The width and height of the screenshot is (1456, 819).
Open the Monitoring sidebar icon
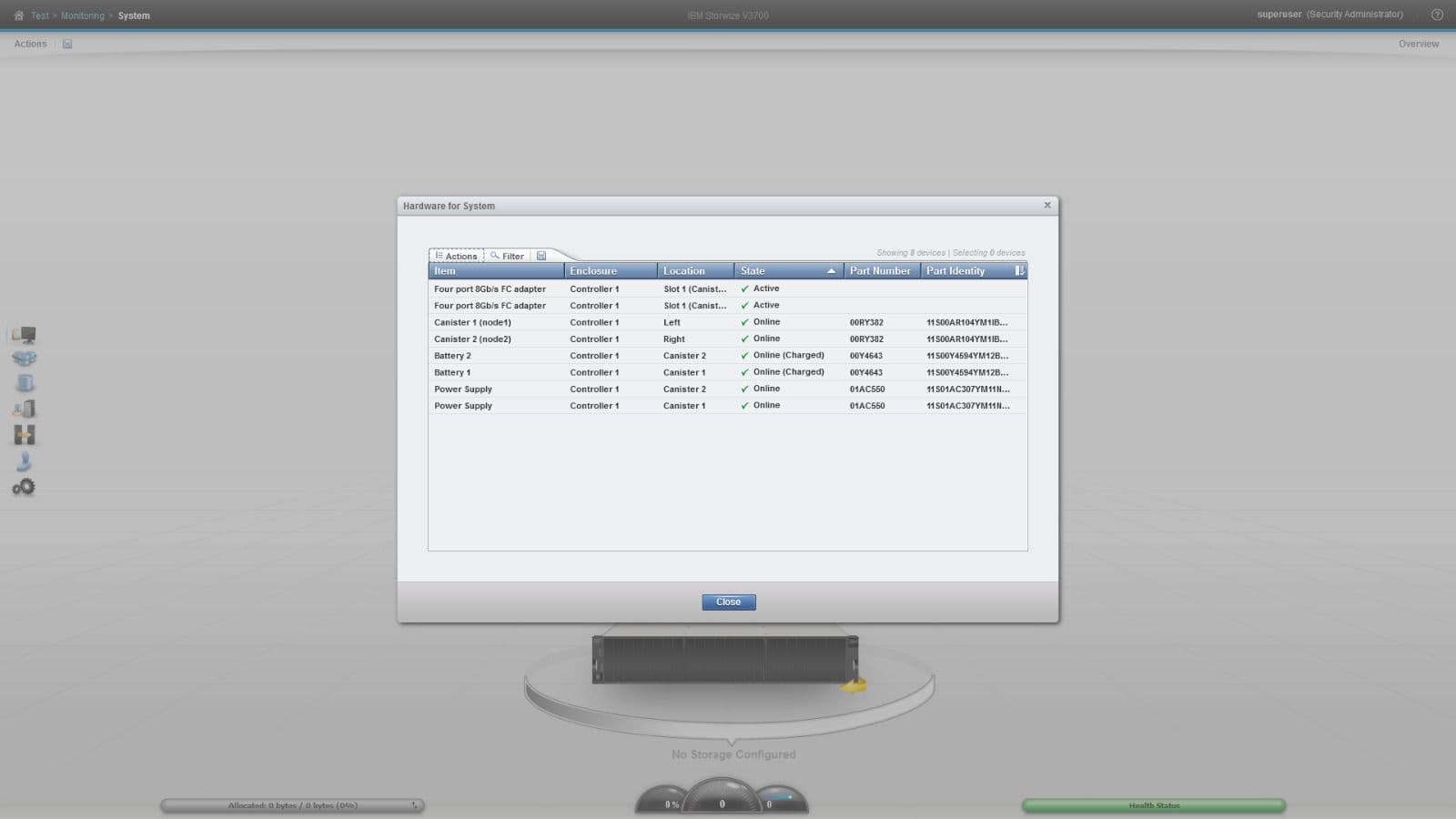24,335
